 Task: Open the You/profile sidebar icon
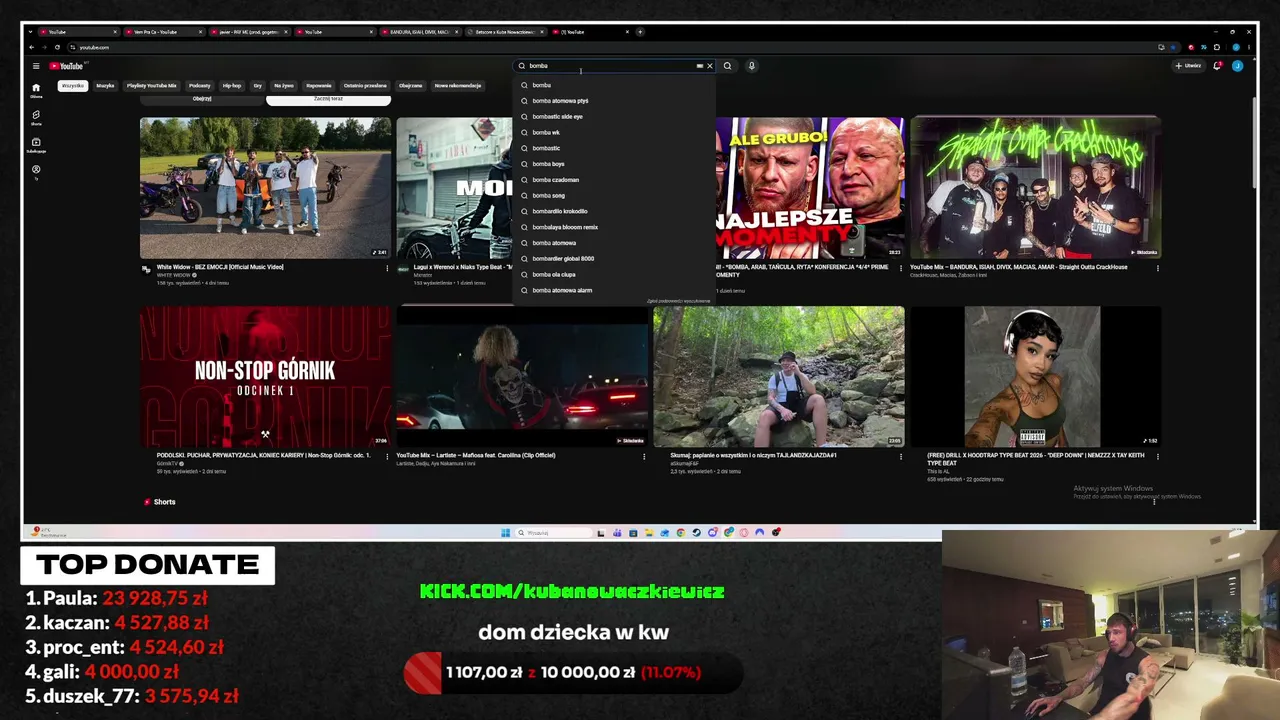36,171
